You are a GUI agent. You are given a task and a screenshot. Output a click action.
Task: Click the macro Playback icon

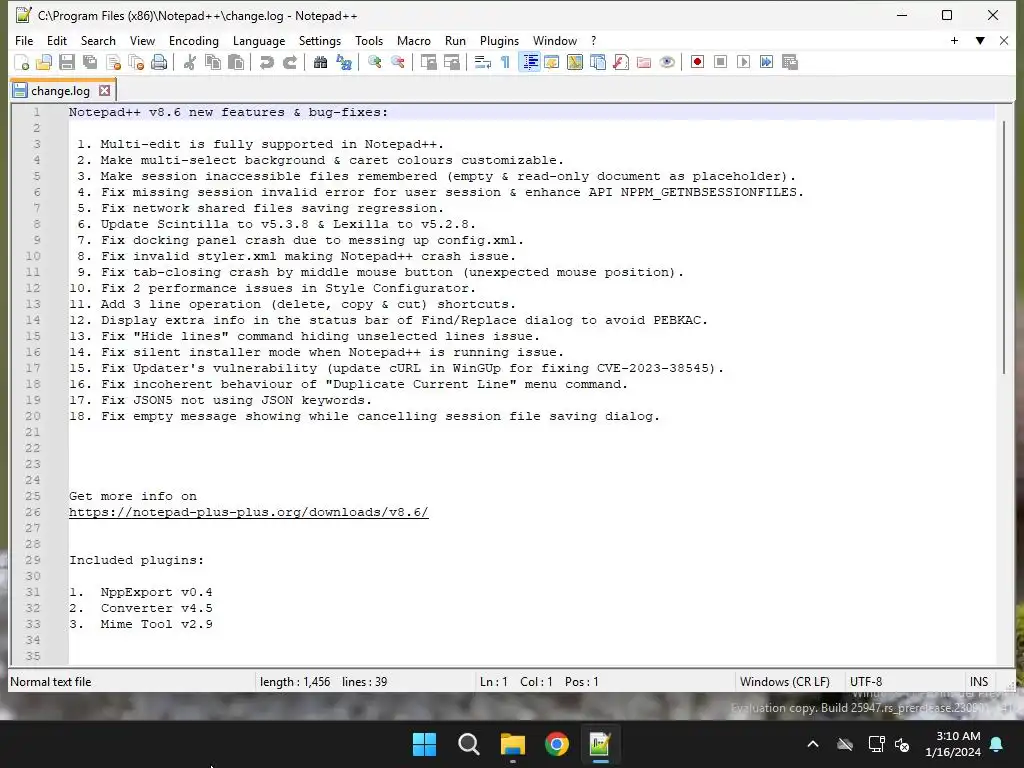tap(743, 63)
